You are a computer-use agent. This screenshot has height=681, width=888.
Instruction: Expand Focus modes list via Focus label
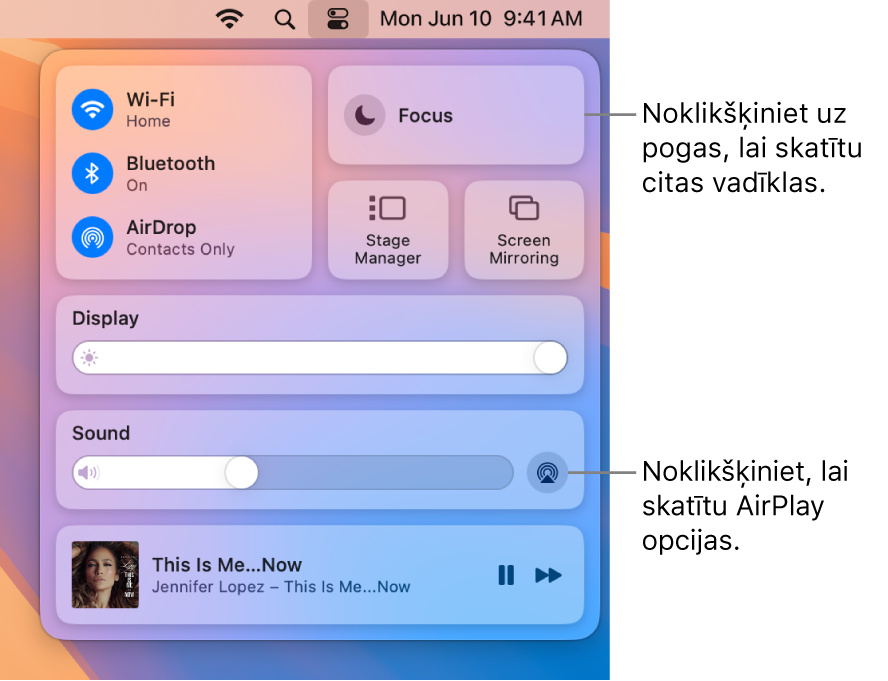point(425,116)
